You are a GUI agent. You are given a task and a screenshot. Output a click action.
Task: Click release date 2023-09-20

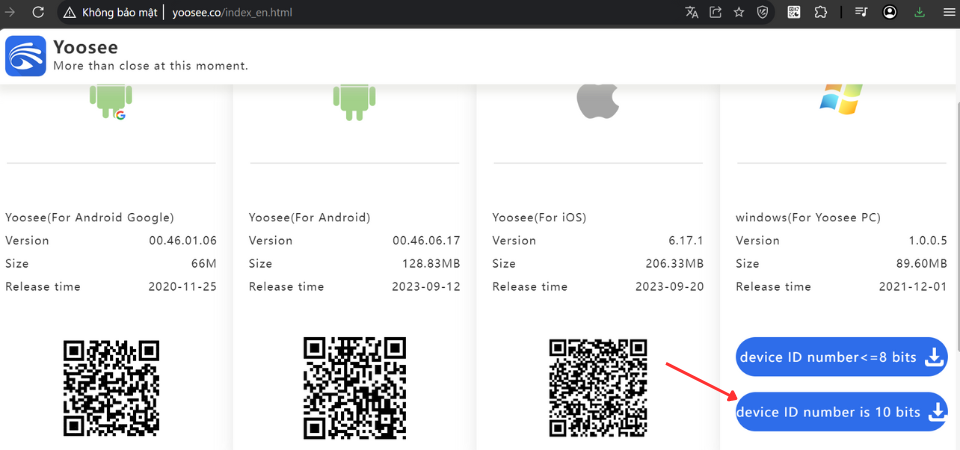click(670, 287)
